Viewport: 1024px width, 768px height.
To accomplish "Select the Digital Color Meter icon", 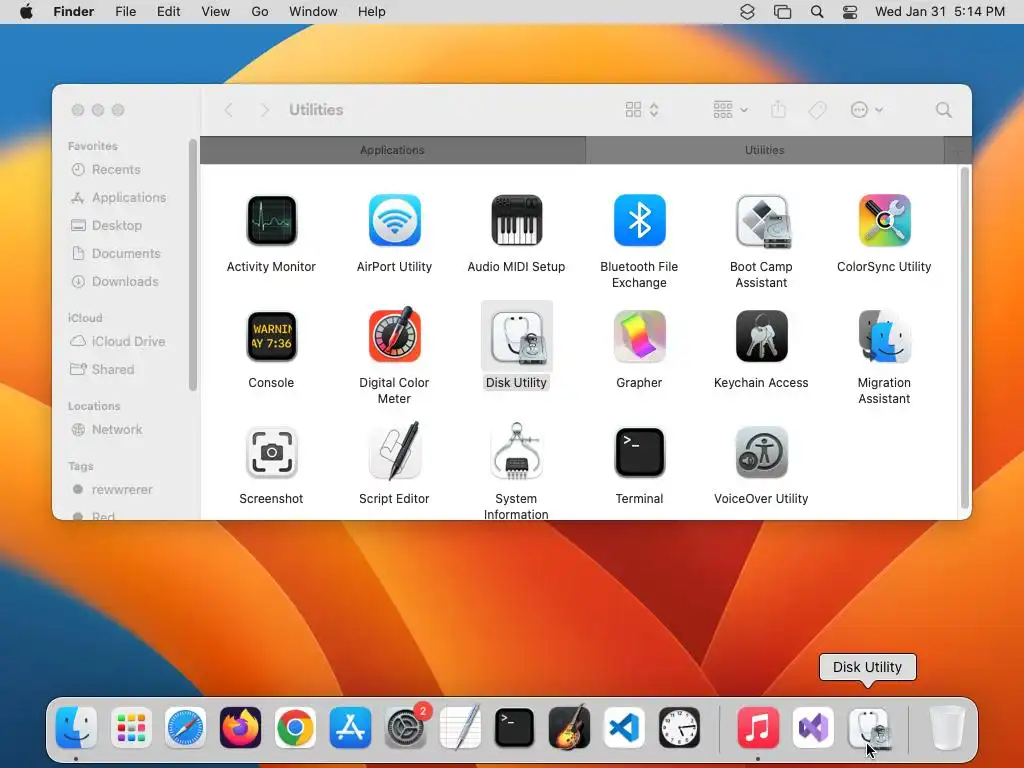I will click(394, 335).
